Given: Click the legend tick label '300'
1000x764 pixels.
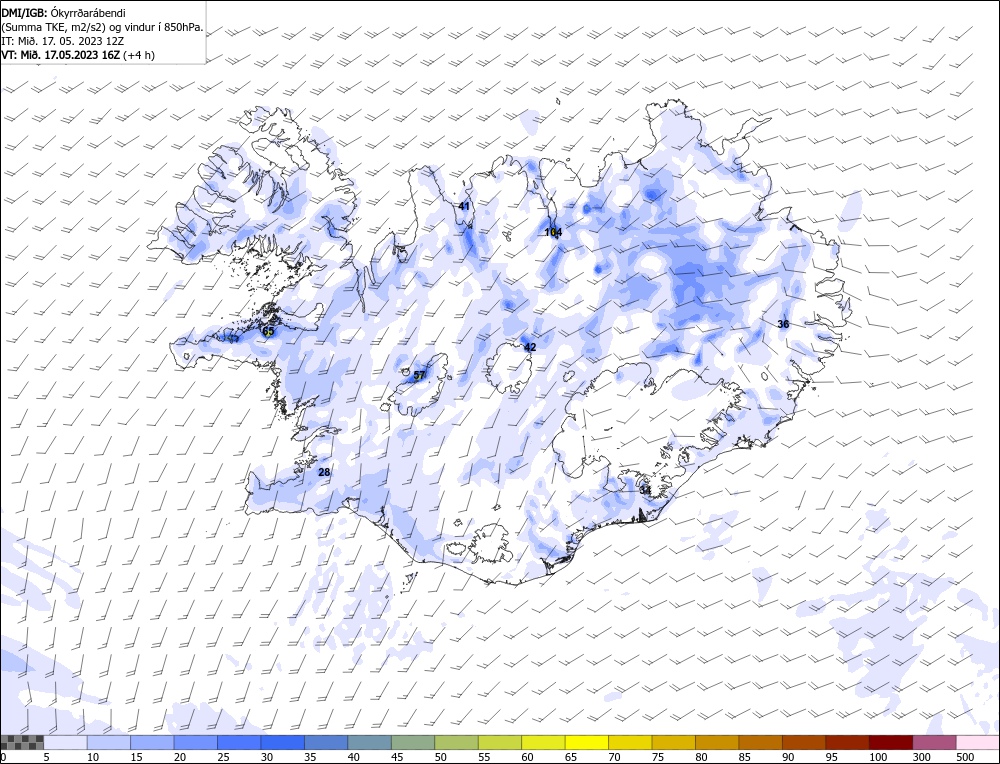Looking at the screenshot, I should tap(922, 757).
